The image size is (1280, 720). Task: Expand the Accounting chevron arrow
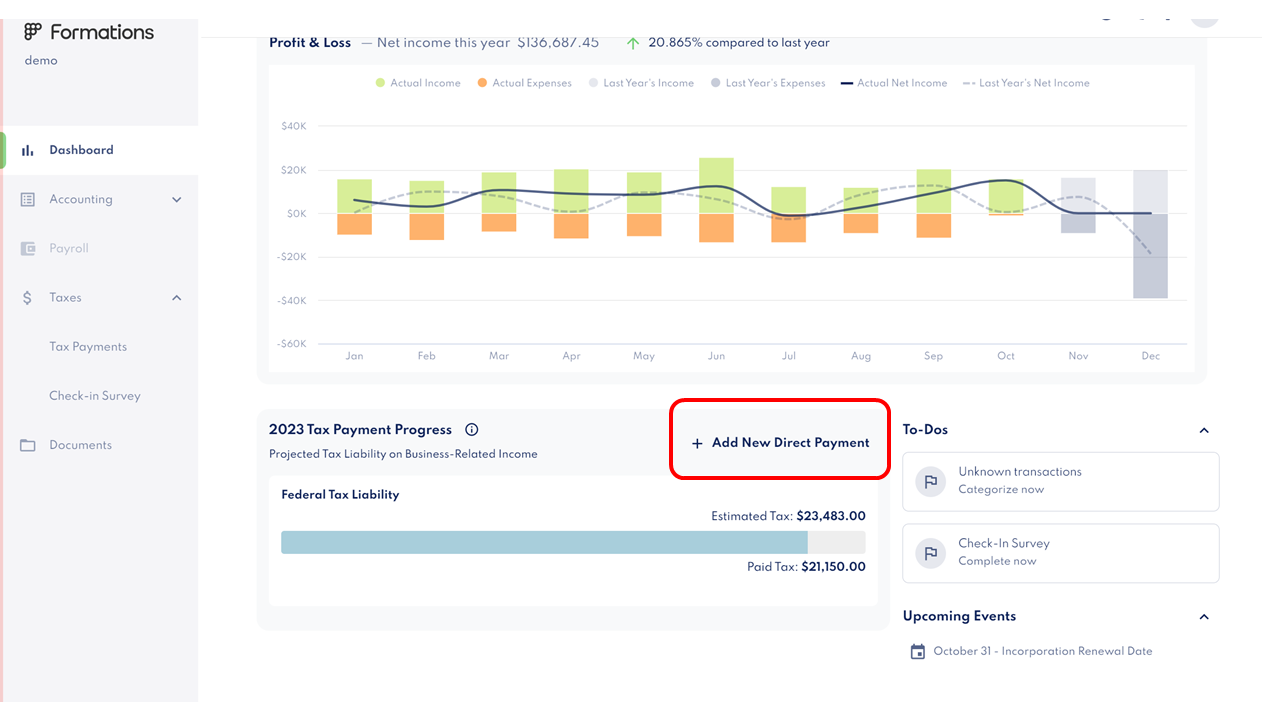click(177, 199)
